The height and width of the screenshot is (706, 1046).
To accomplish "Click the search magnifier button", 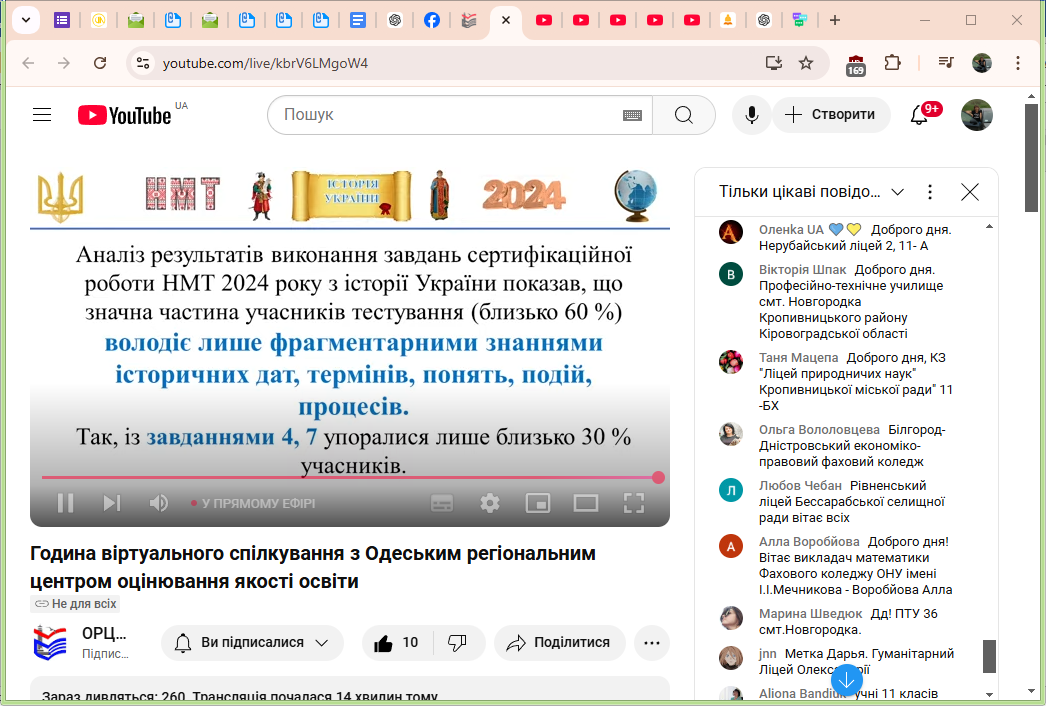I will pyautogui.click(x=684, y=115).
